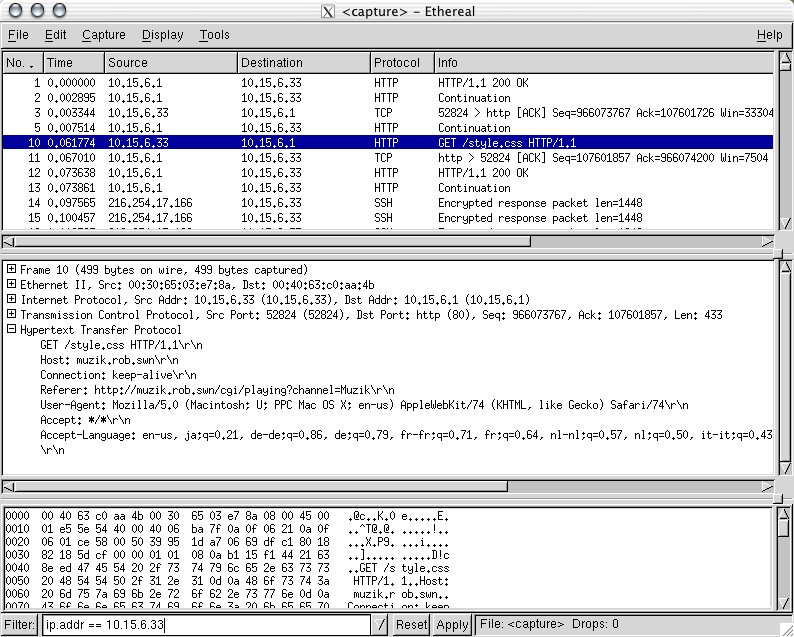This screenshot has height=637, width=794.
Task: Expand the Frame 10 tree node
Action: (x=11, y=270)
